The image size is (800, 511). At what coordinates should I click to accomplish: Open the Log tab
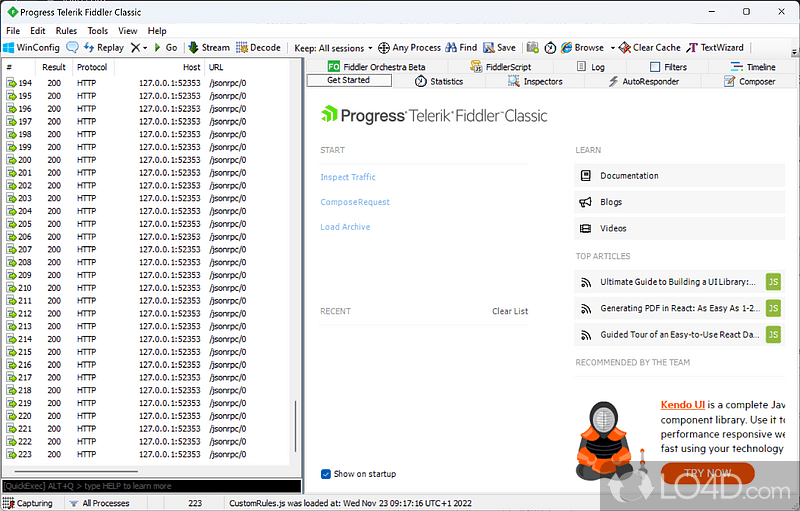590,67
